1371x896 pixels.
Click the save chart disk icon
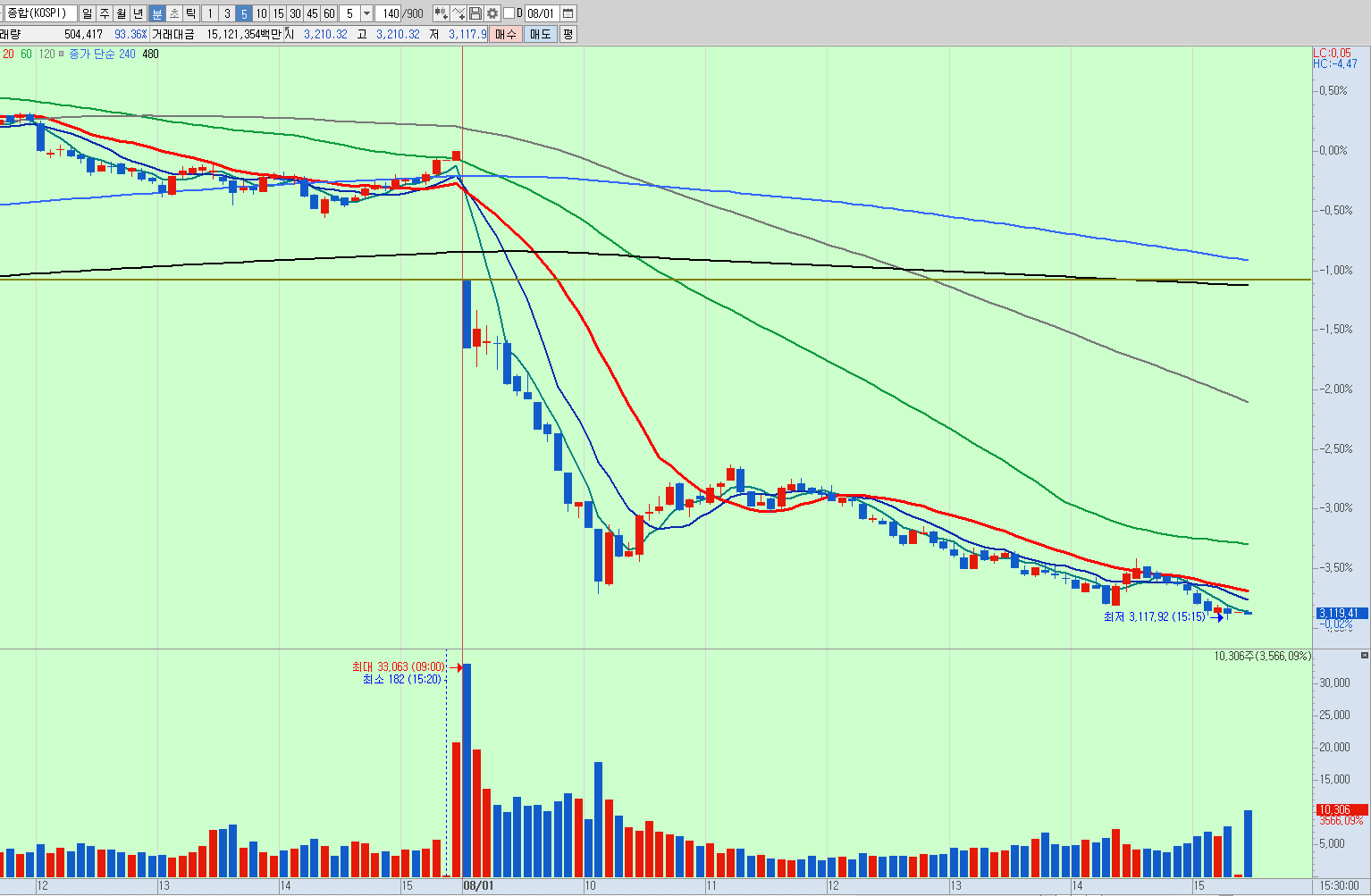pos(475,13)
